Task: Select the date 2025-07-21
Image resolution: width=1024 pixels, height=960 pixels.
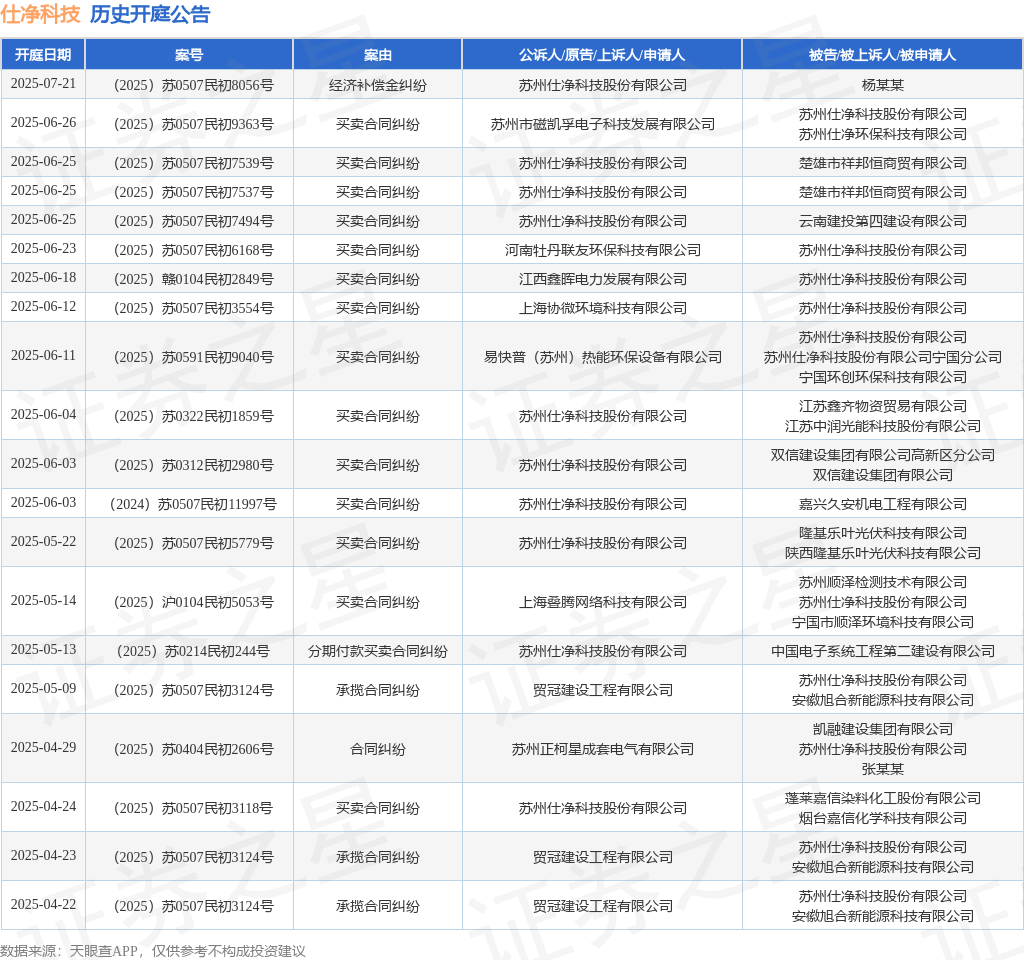Action: [x=43, y=84]
